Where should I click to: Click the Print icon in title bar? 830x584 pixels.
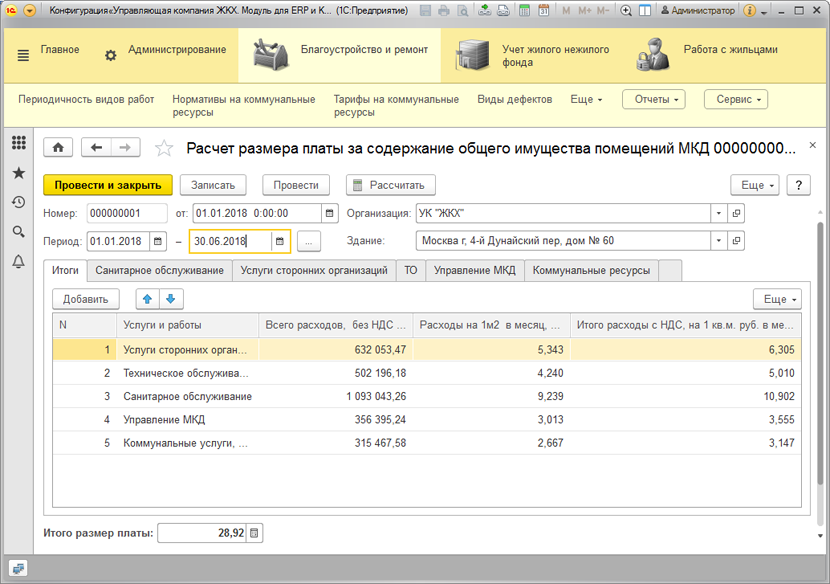tap(444, 11)
